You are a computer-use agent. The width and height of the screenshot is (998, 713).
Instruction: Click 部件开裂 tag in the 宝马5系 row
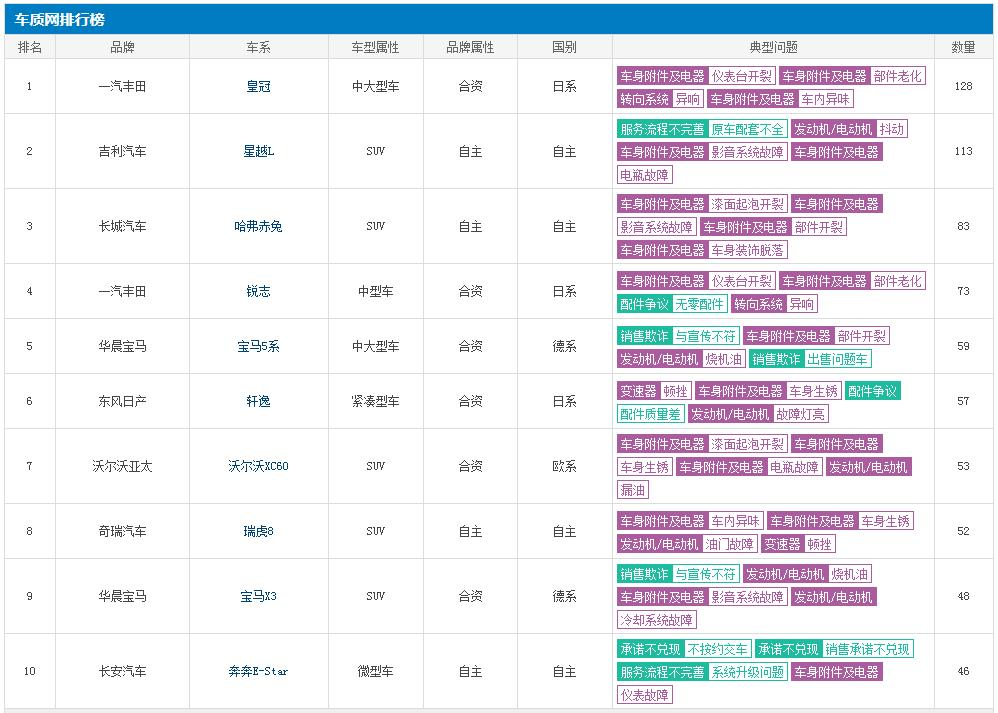point(862,336)
